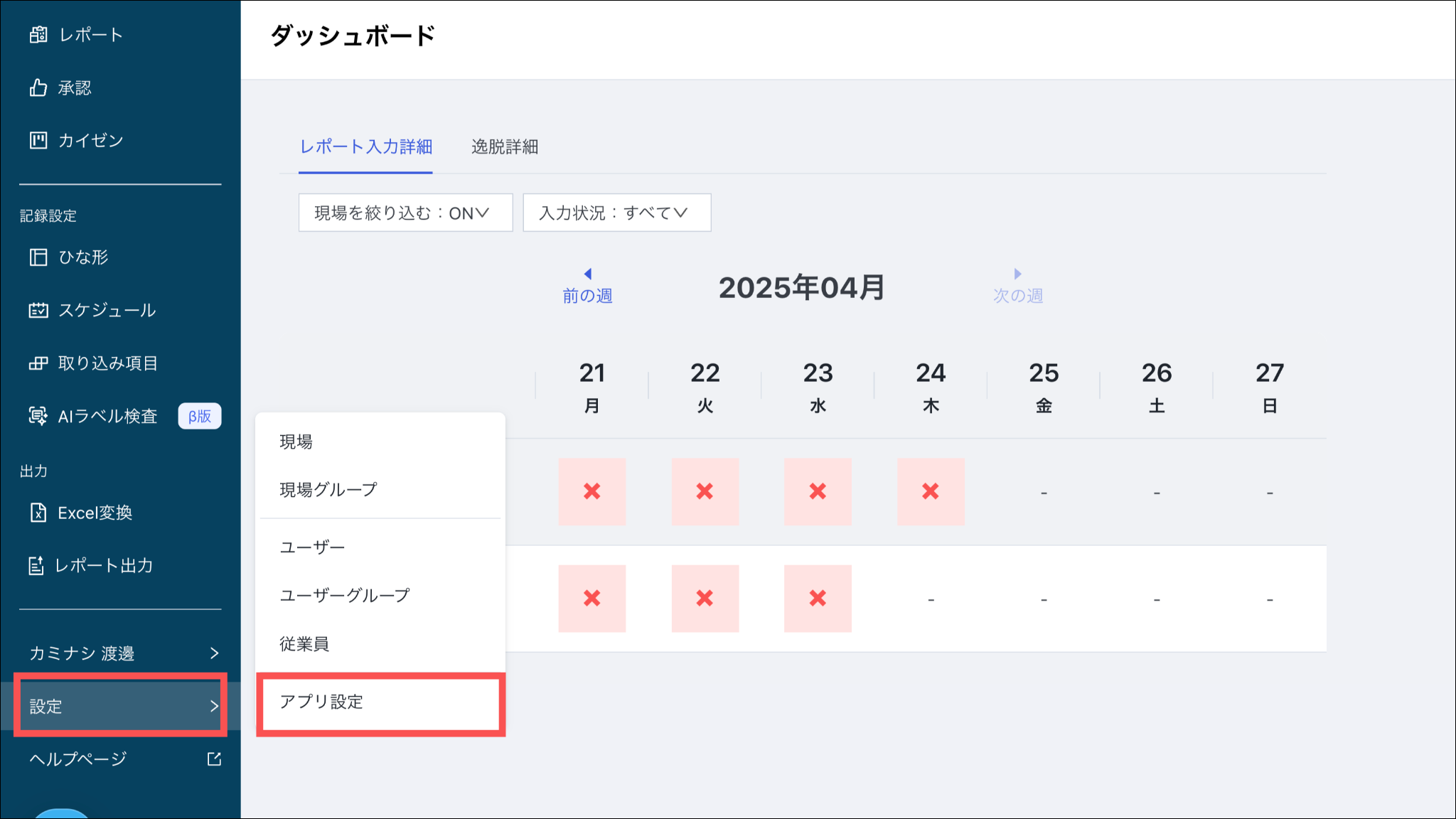Click the ひな形 template icon
The width and height of the screenshot is (1456, 819).
38,257
